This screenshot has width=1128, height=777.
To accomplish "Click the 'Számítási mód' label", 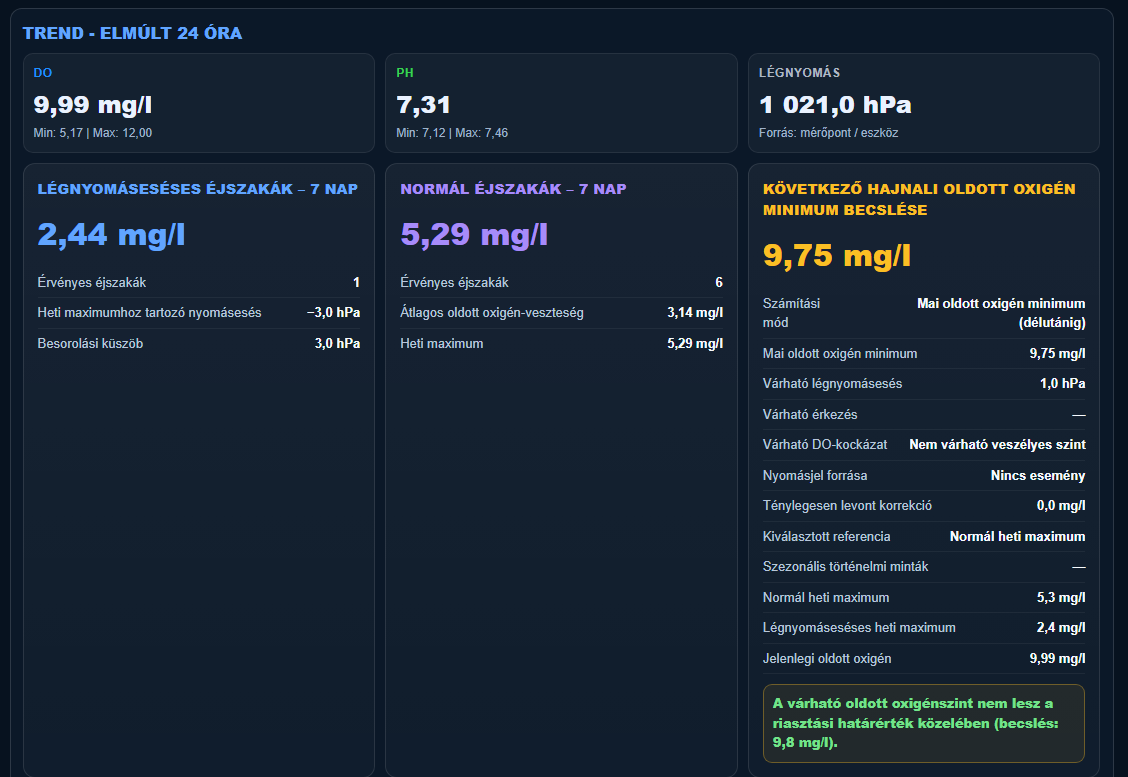I will [791, 313].
